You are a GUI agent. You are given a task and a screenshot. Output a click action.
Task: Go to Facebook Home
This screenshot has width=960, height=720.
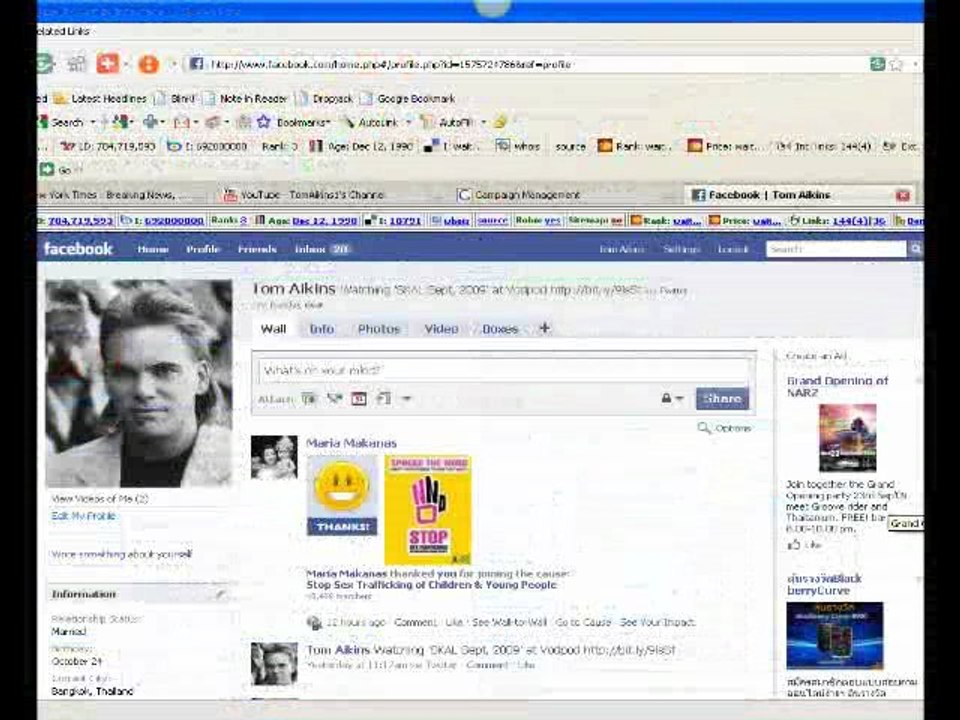click(152, 249)
